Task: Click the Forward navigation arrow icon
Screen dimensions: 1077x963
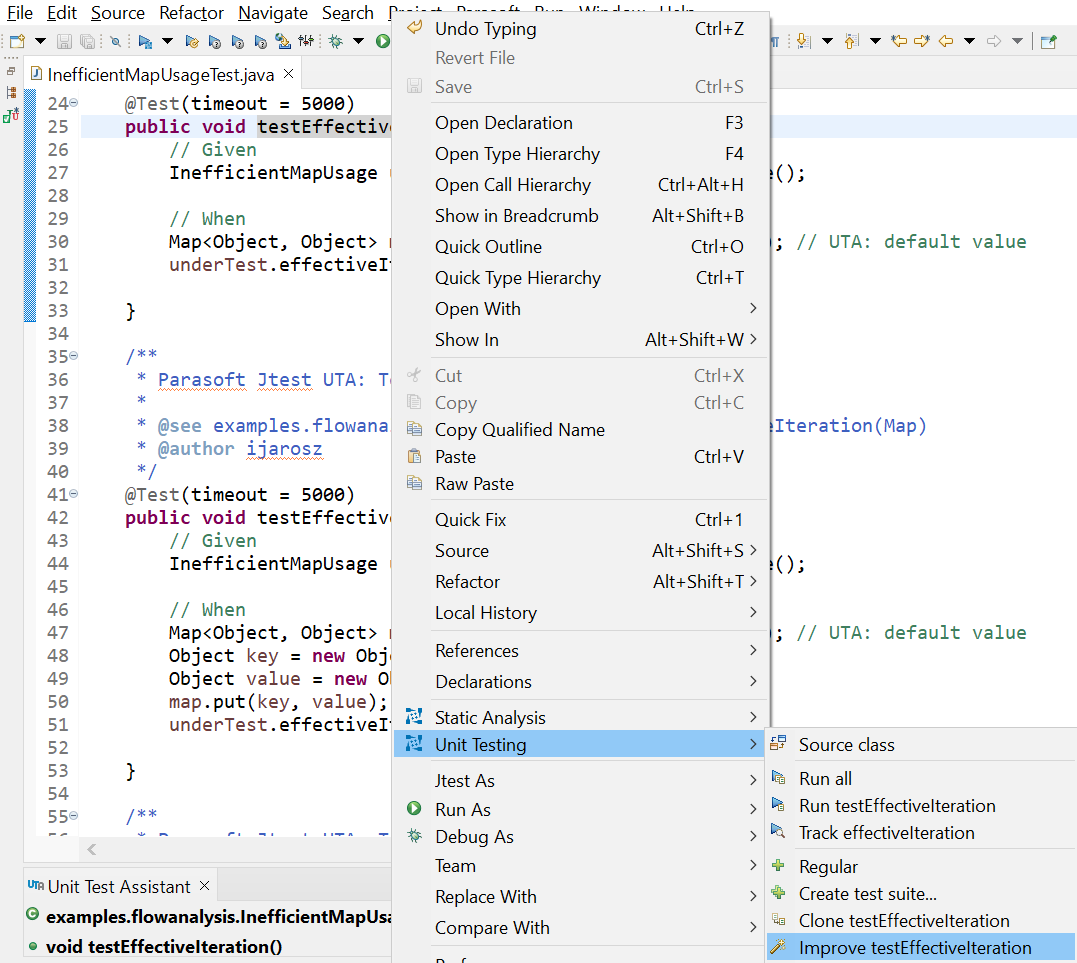Action: point(994,41)
